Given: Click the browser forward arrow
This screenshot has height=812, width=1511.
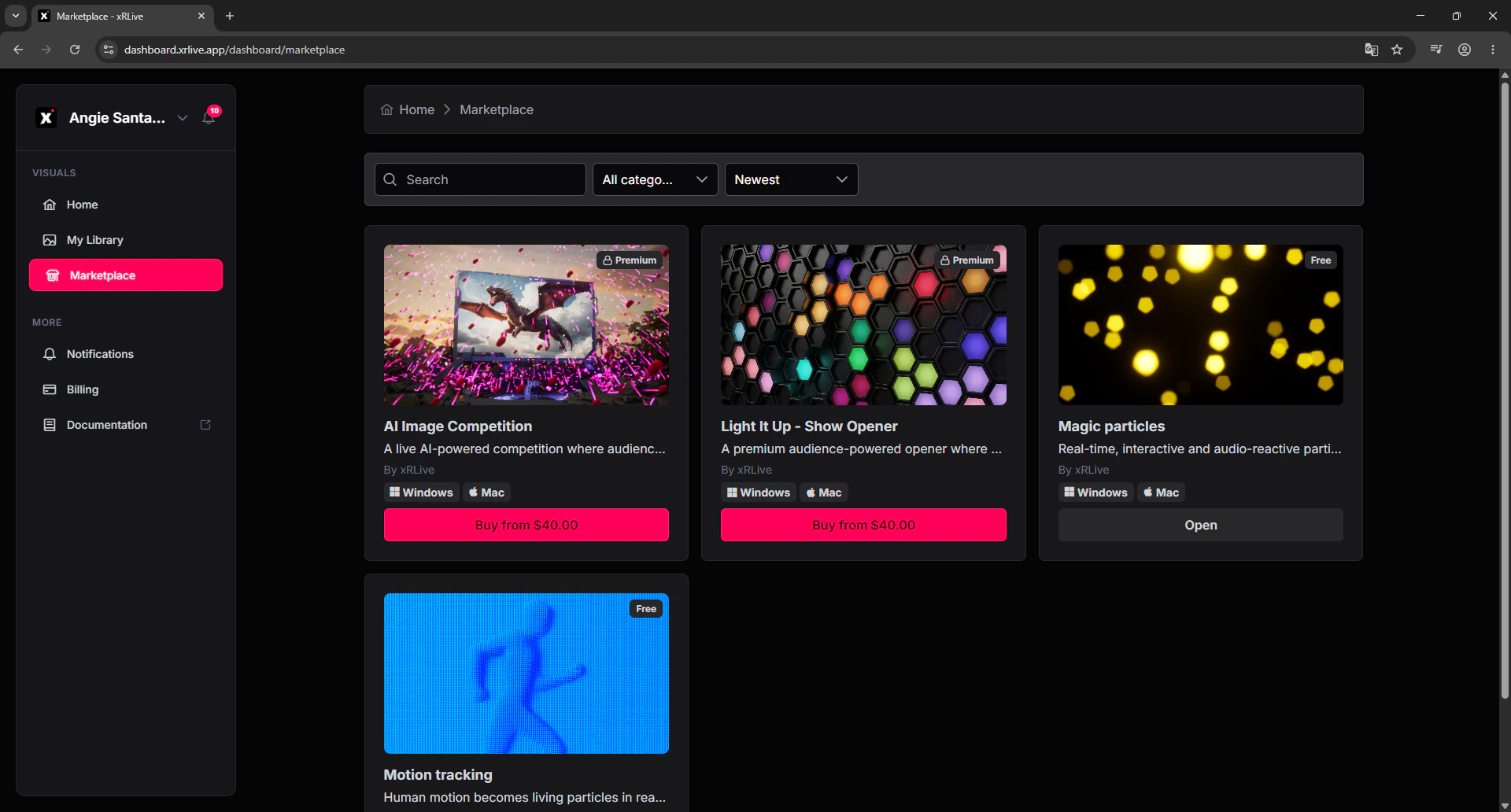Looking at the screenshot, I should (46, 50).
